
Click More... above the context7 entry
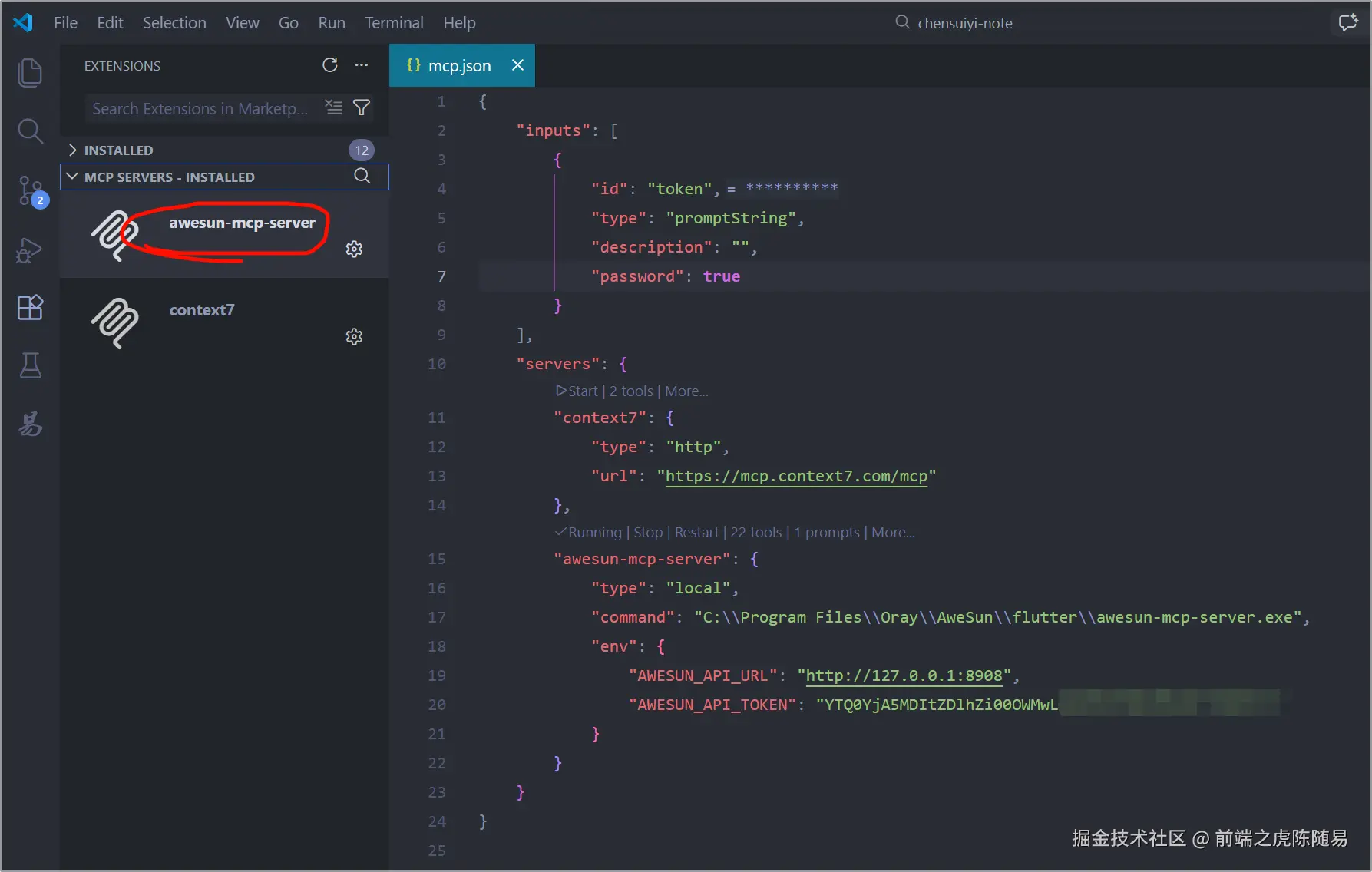point(686,391)
